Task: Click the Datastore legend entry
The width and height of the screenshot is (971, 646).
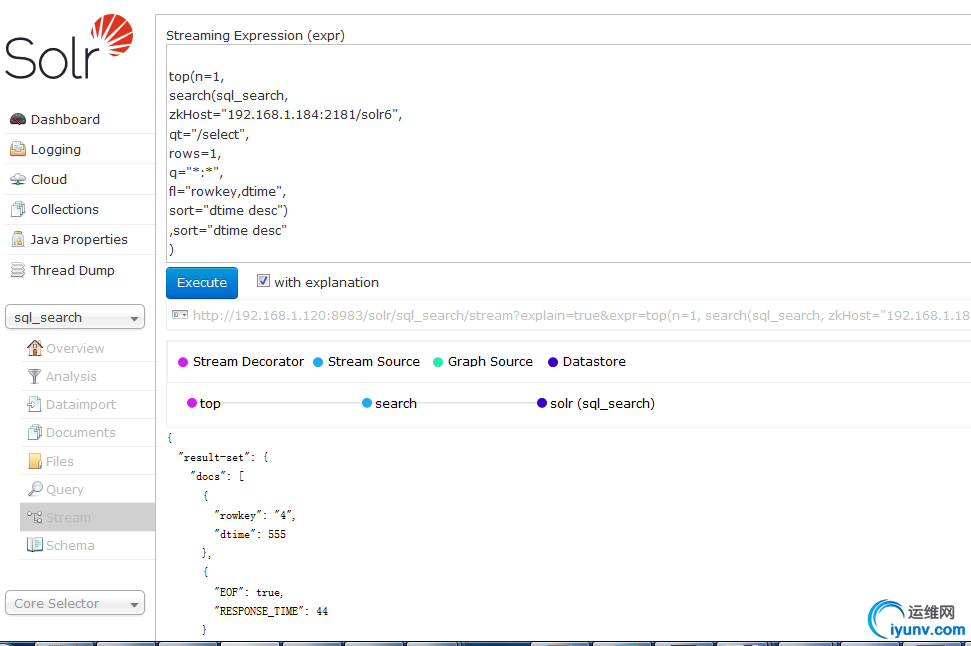Action: tap(587, 361)
